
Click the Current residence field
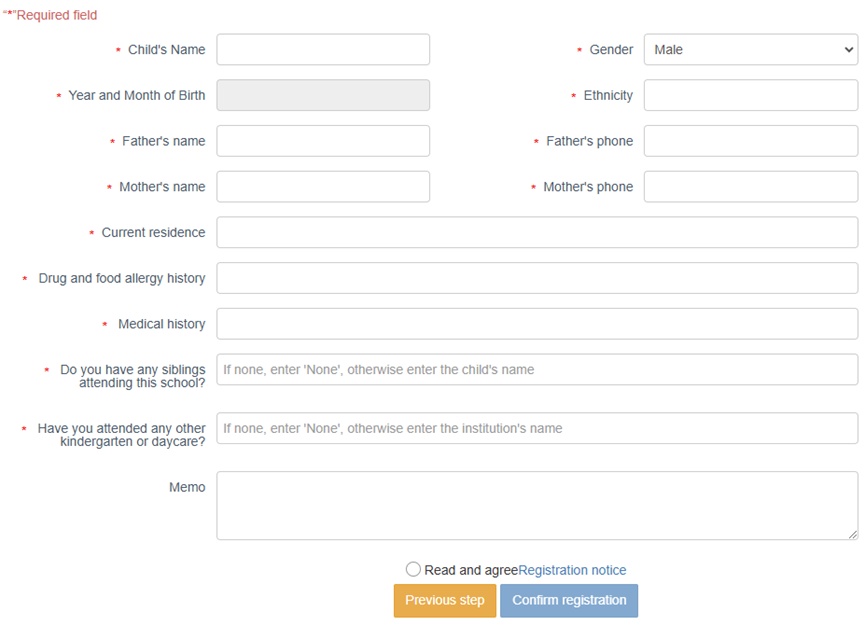pos(537,233)
